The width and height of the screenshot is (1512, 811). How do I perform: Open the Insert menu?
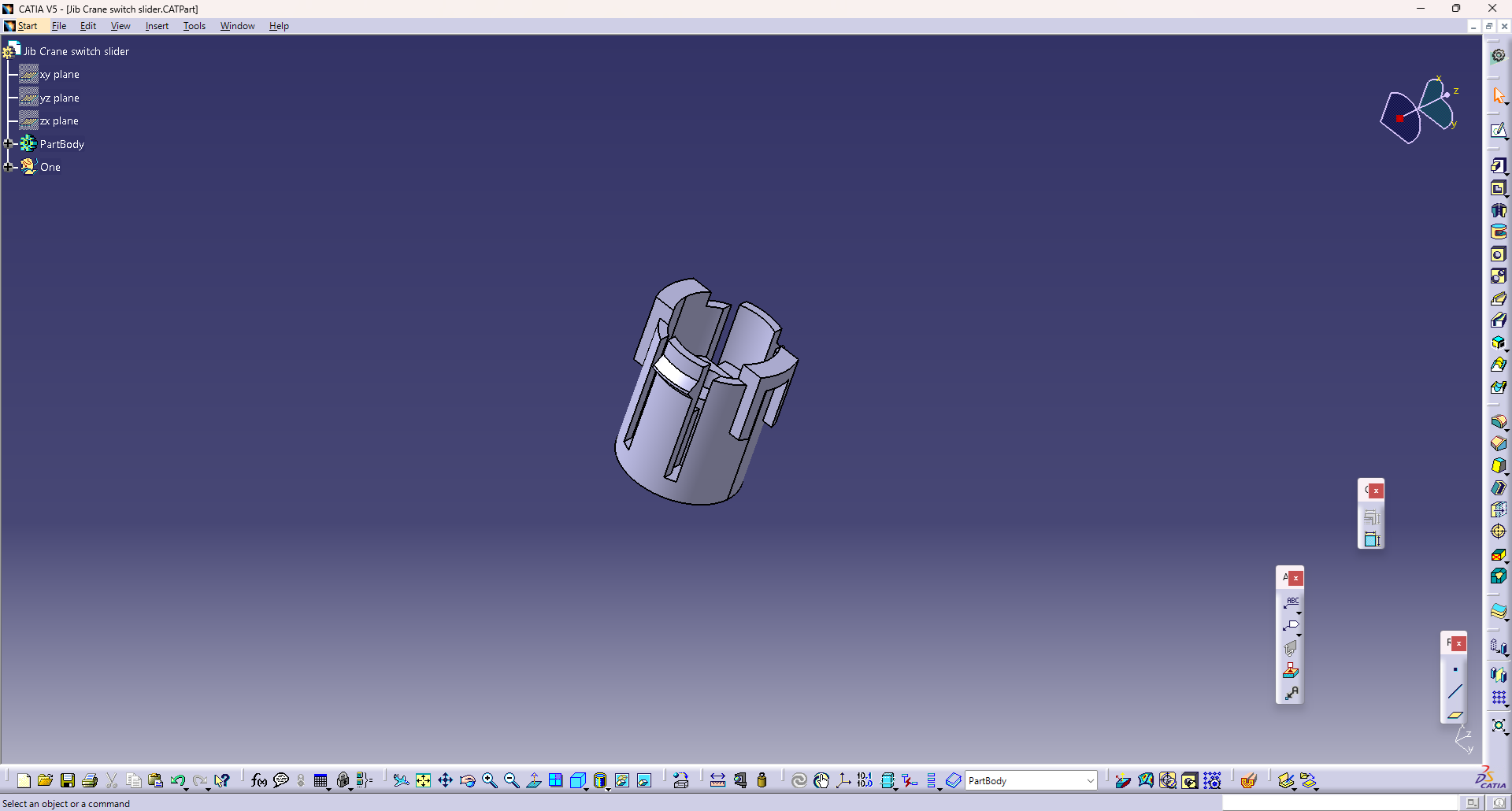[157, 26]
